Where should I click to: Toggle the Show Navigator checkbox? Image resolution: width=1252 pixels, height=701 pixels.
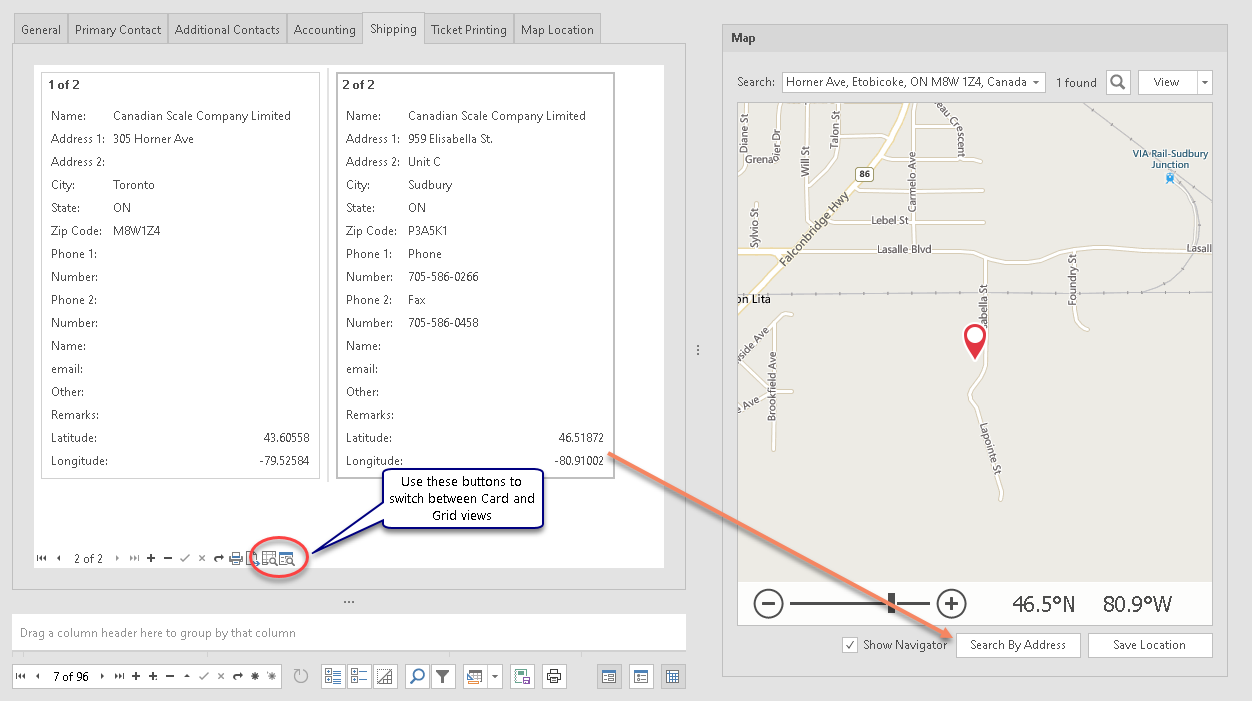850,645
